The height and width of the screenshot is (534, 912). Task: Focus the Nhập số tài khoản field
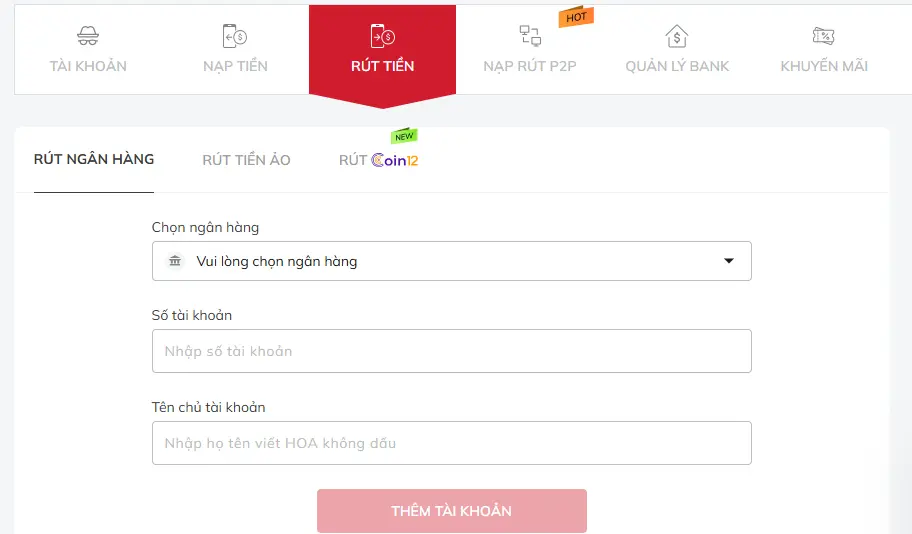451,351
